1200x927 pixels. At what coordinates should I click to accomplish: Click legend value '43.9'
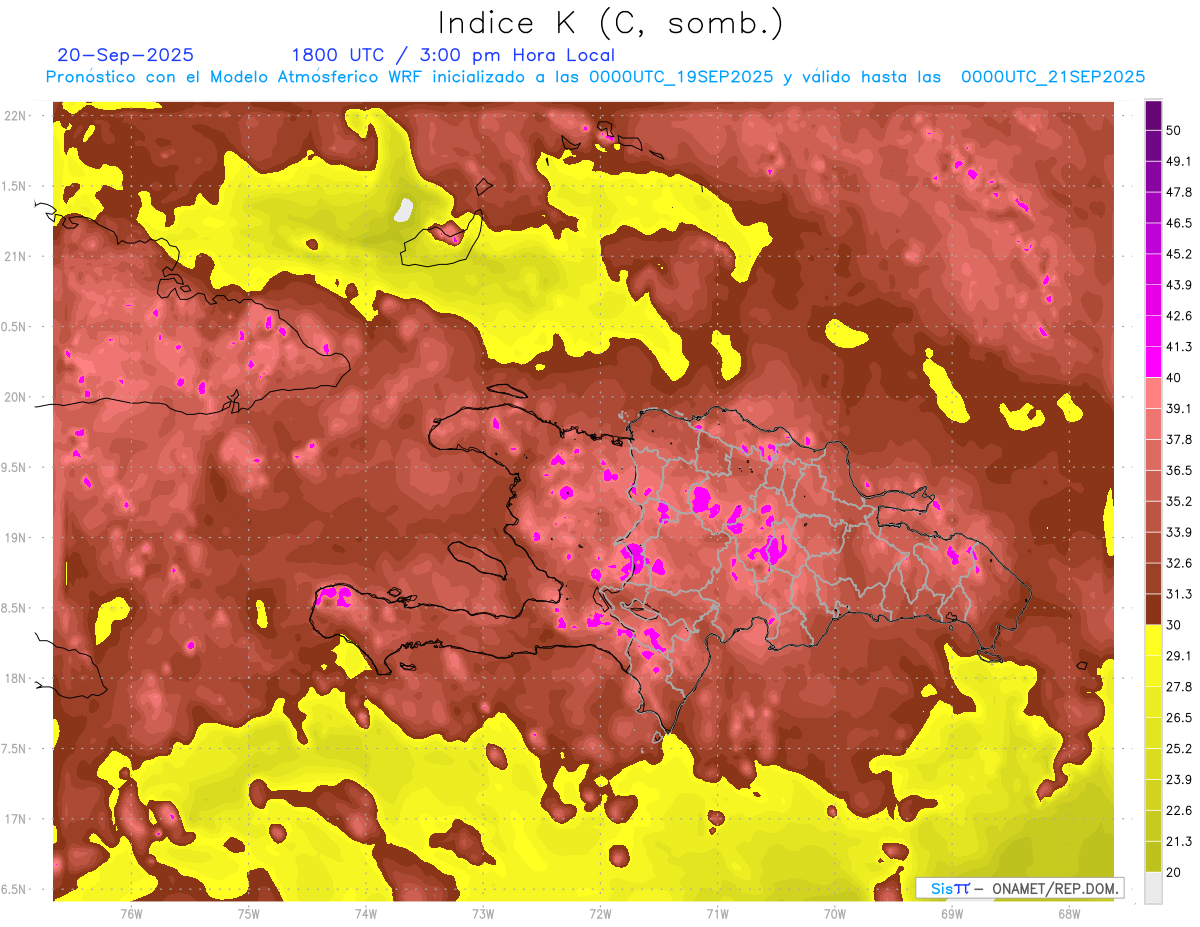pos(1179,285)
